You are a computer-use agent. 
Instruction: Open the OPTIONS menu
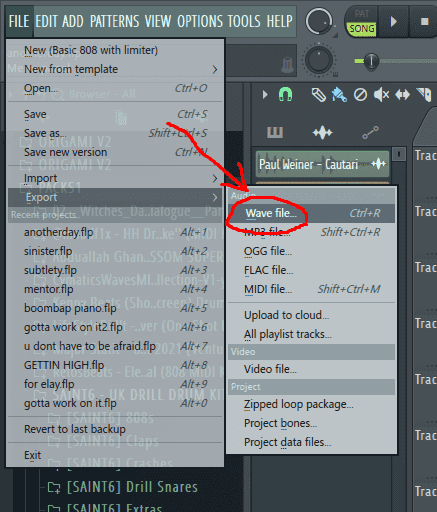click(x=200, y=22)
